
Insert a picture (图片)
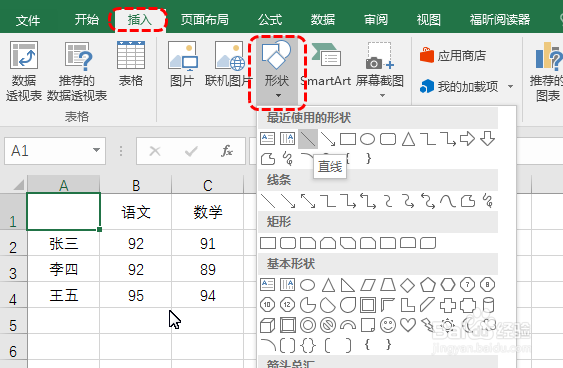(182, 64)
